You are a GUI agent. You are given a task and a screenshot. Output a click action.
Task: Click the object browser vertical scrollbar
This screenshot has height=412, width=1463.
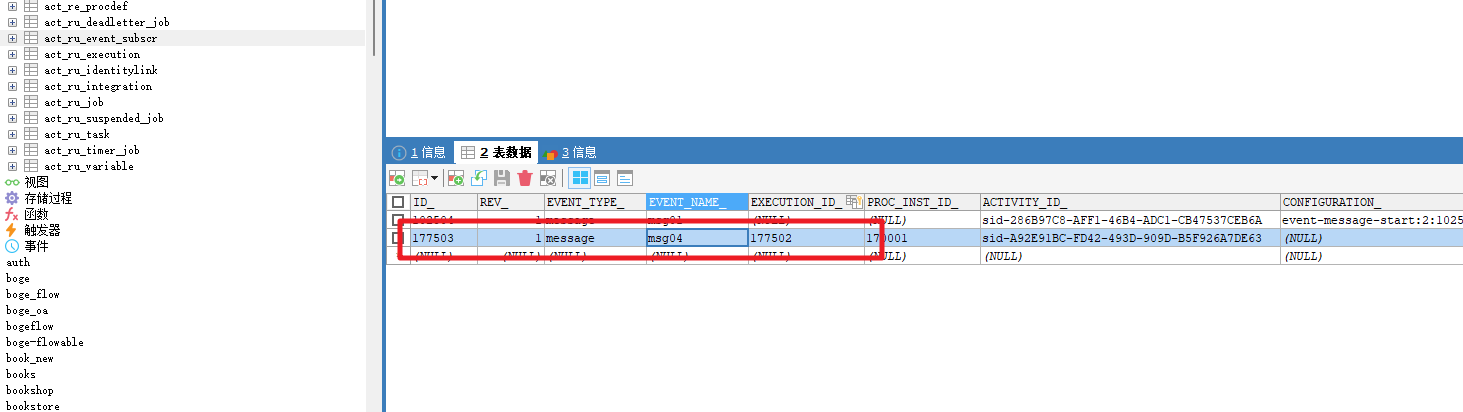(x=374, y=28)
